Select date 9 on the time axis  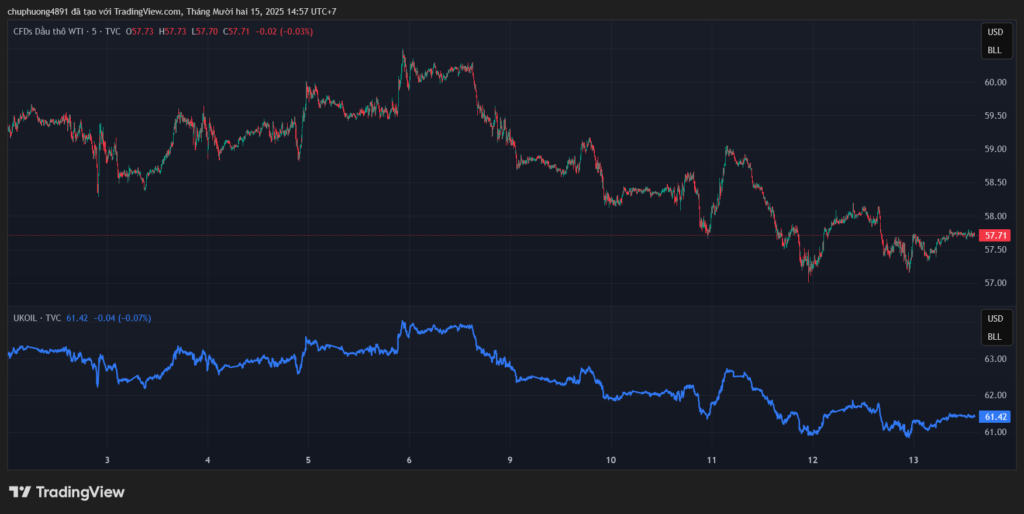point(510,460)
